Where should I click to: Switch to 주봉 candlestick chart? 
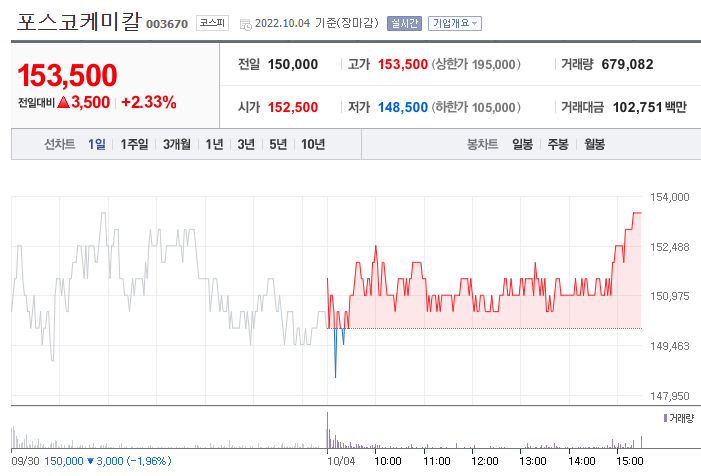(558, 144)
